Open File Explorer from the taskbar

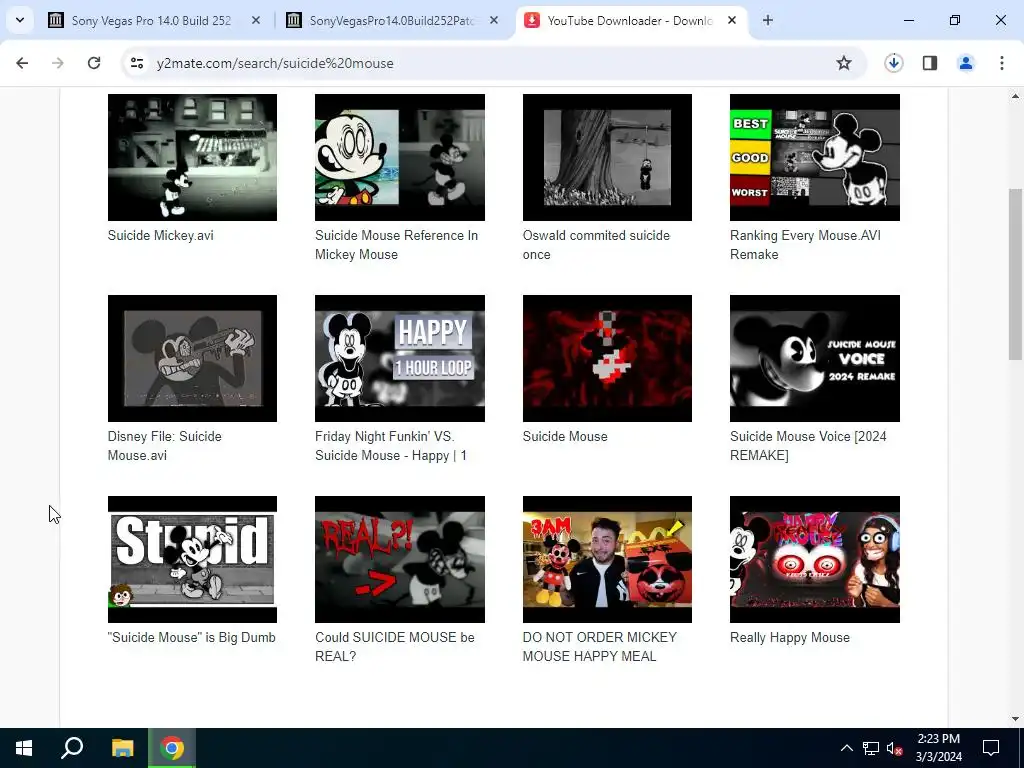click(123, 748)
